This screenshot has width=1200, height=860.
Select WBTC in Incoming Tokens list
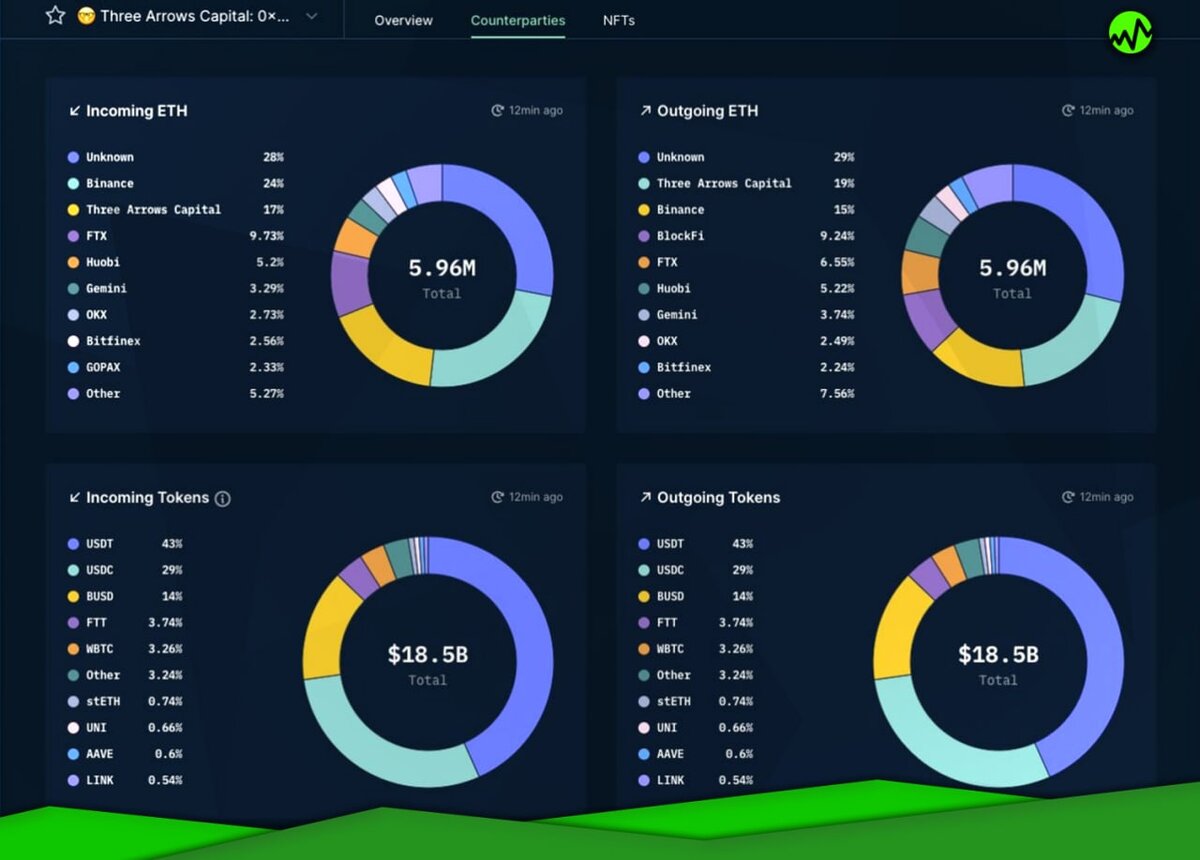point(125,649)
